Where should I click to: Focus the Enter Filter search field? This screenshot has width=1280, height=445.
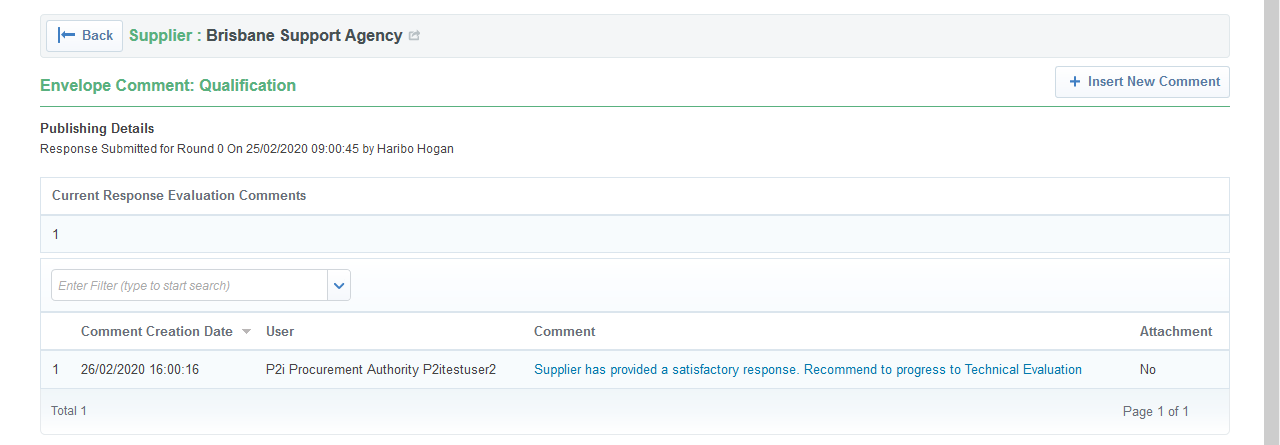pos(189,286)
